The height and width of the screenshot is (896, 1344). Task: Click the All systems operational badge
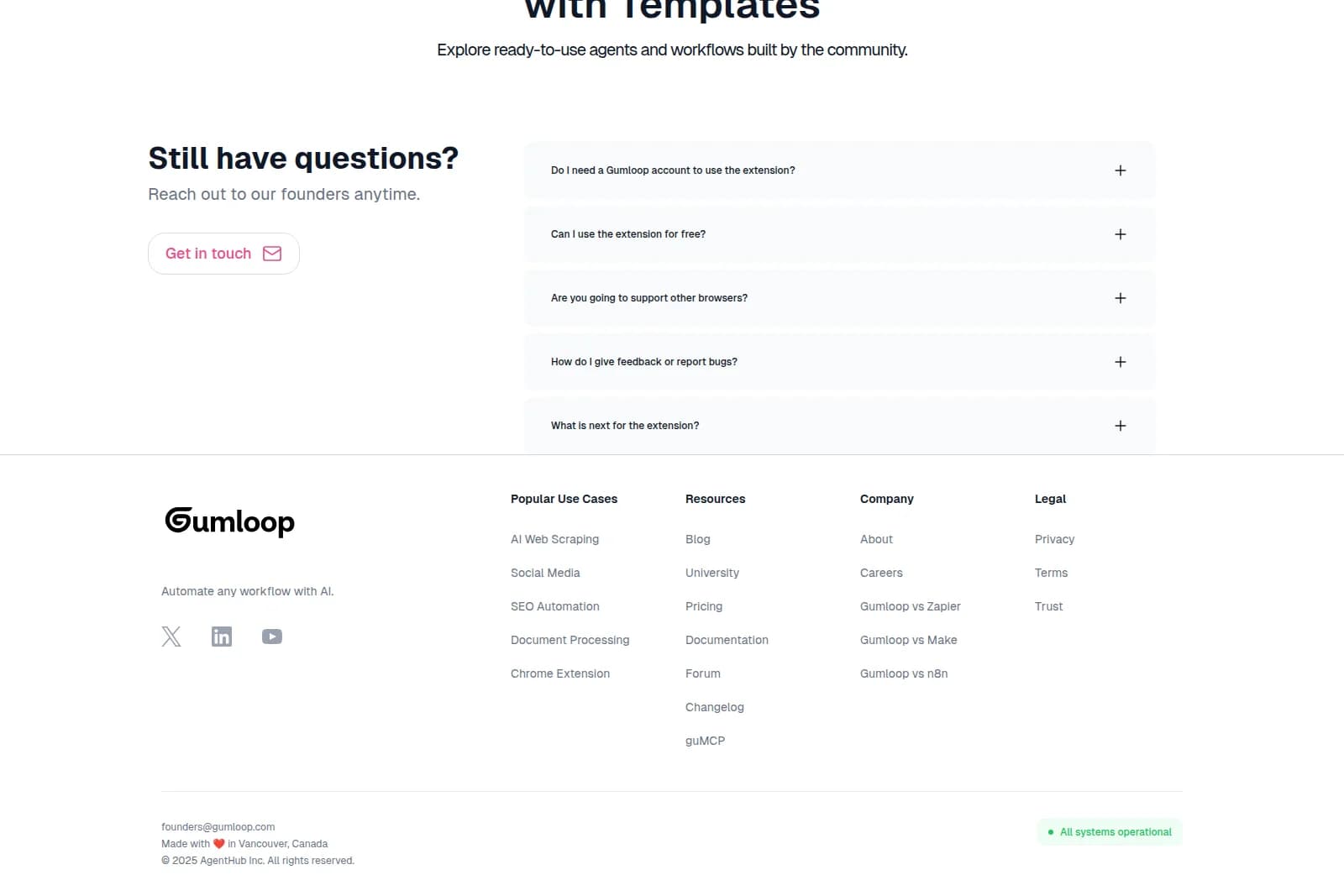pyautogui.click(x=1109, y=832)
